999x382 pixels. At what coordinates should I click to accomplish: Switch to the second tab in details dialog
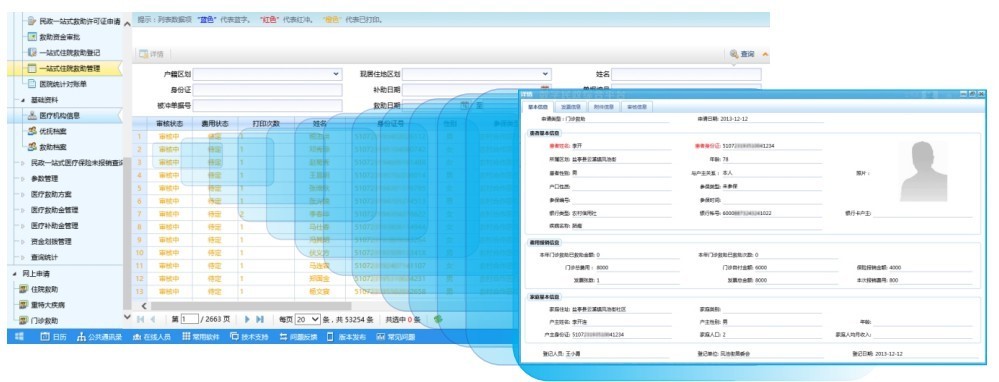pos(571,107)
